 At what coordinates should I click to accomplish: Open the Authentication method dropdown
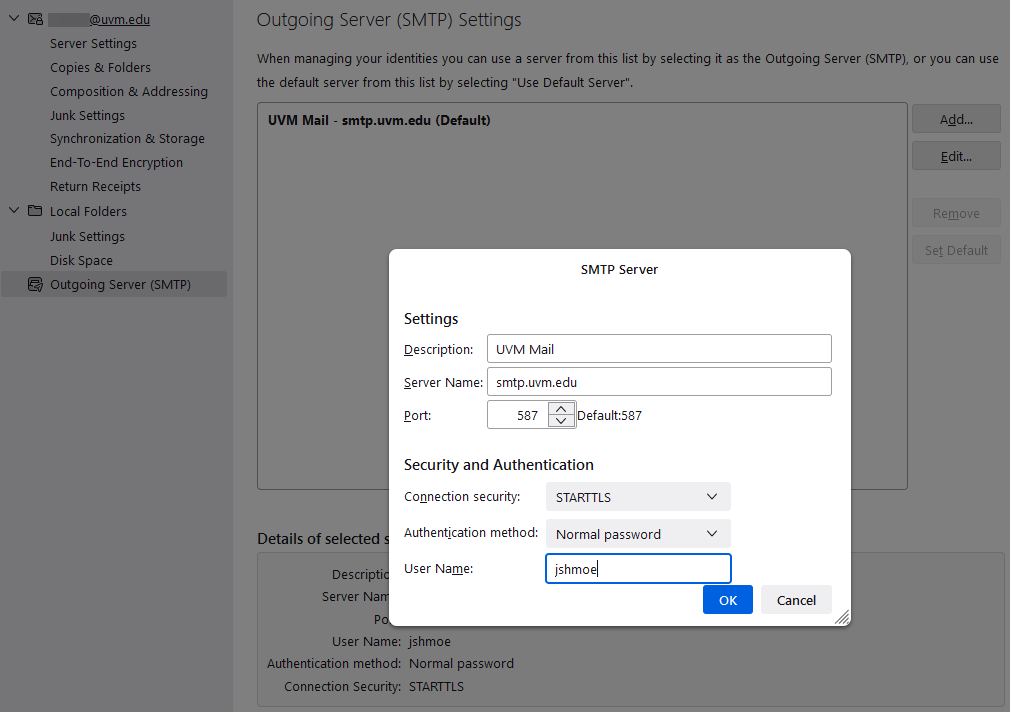(637, 534)
